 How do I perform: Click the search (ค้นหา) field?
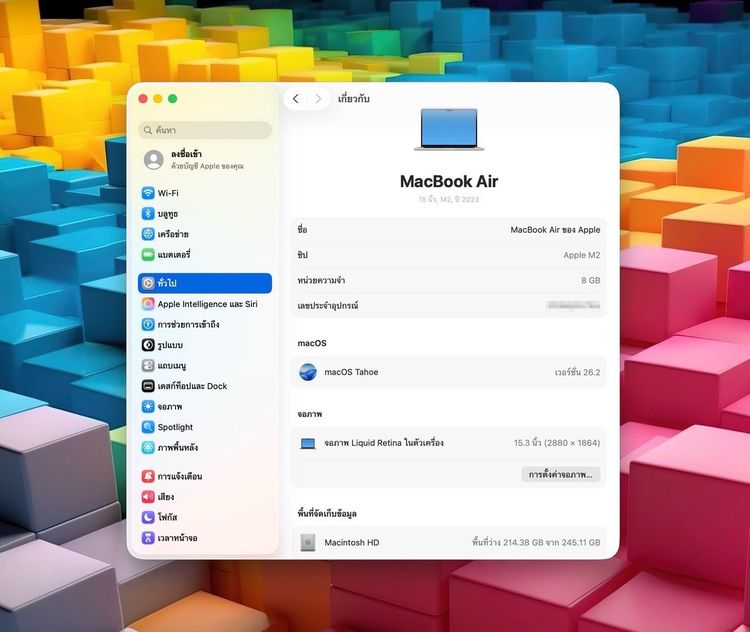[205, 130]
